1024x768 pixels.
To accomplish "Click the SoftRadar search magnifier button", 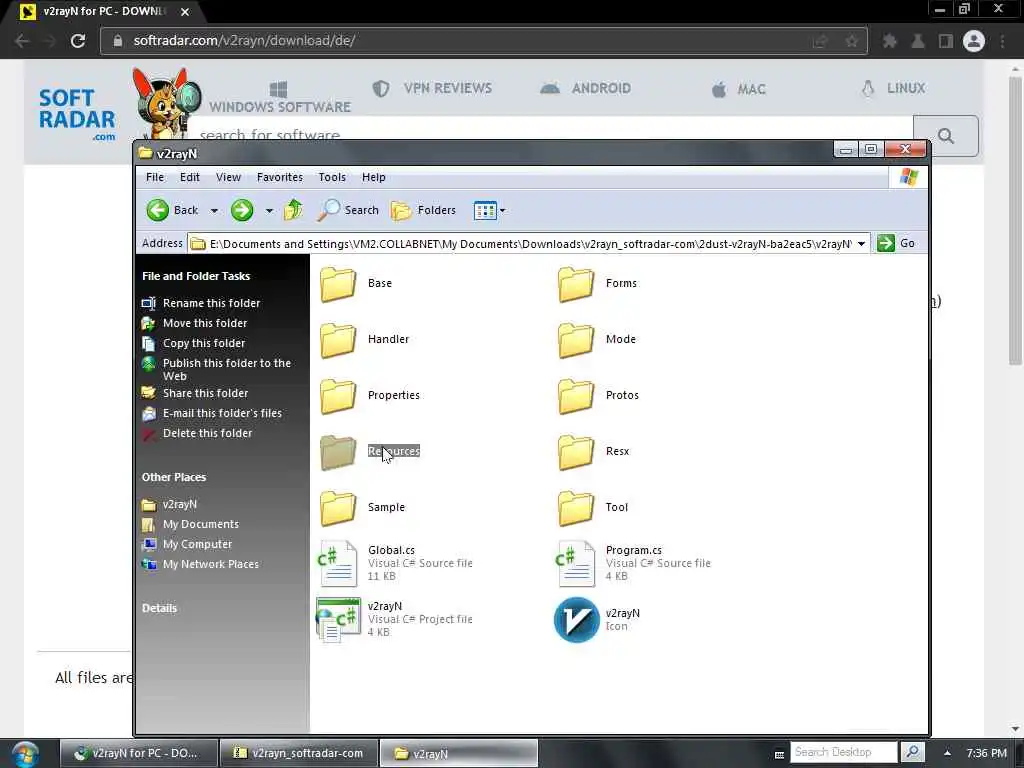I will coord(945,136).
